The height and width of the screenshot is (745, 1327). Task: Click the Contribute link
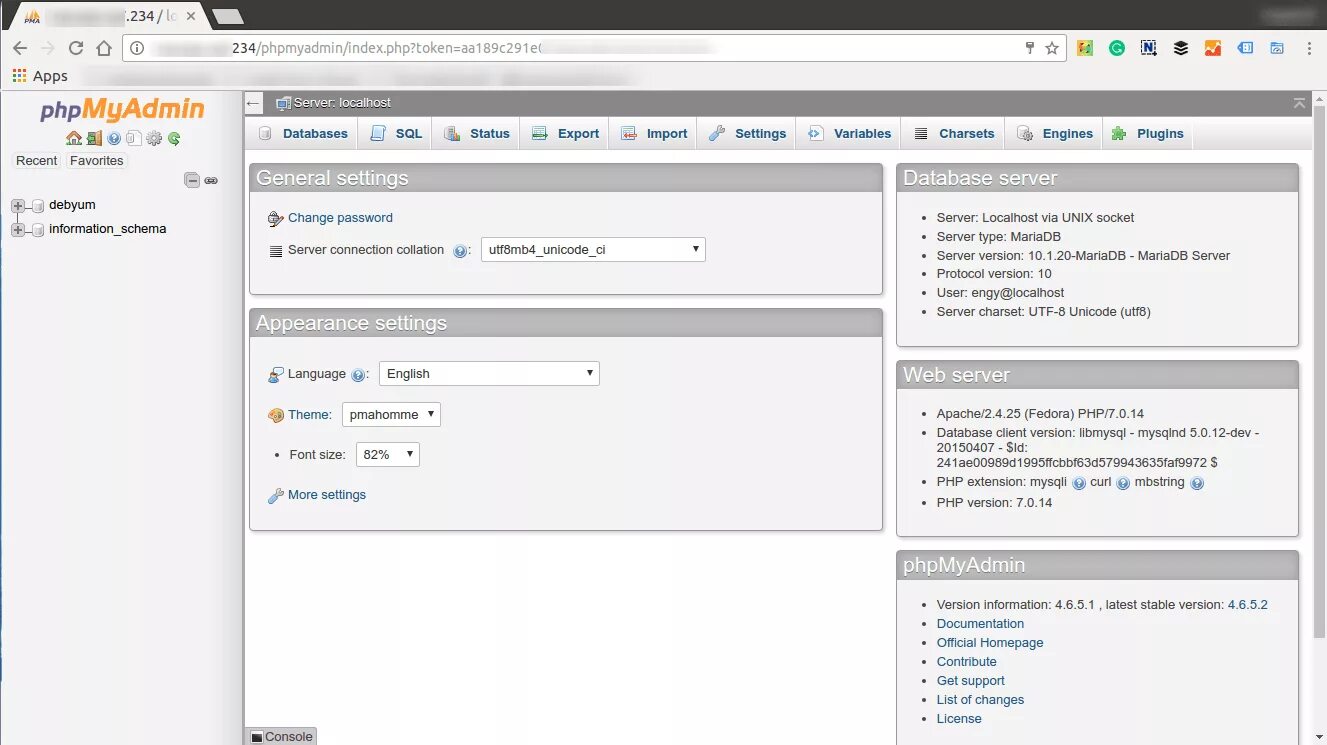[967, 662]
